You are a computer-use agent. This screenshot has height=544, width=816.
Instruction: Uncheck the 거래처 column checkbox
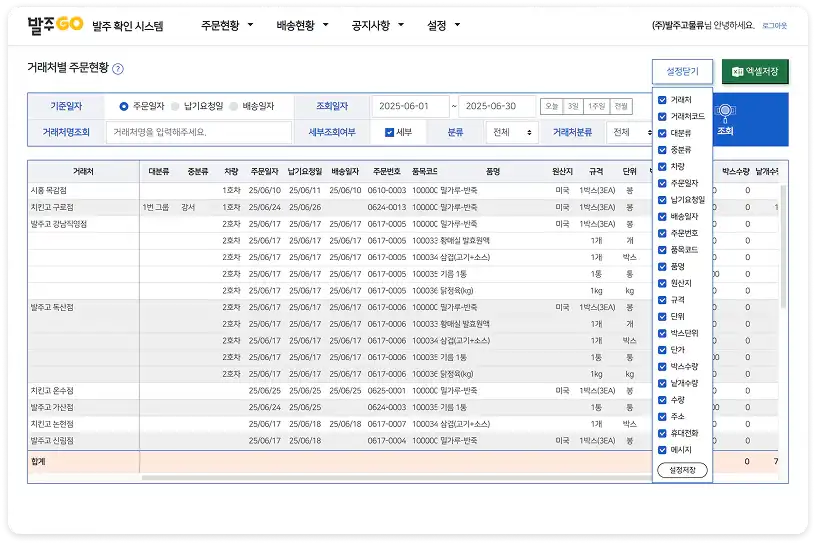coord(662,100)
